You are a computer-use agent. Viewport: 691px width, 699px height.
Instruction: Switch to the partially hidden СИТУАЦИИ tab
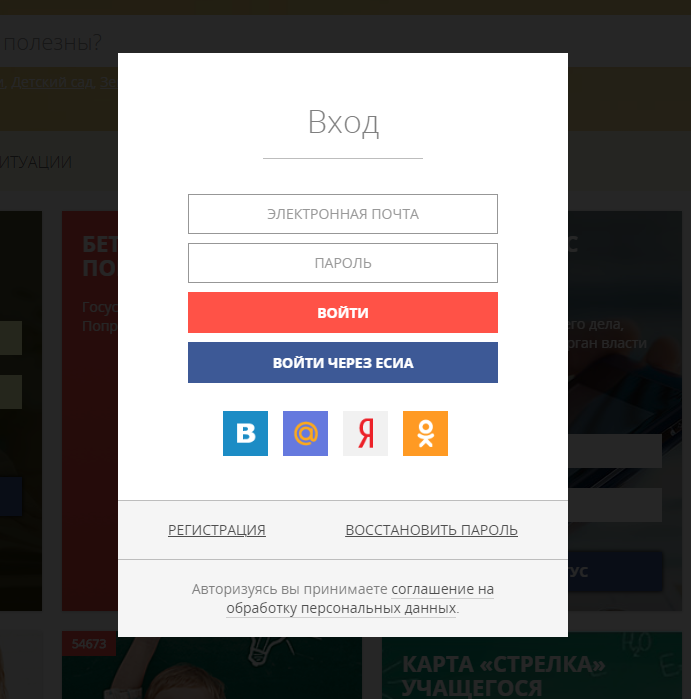pyautogui.click(x=36, y=162)
